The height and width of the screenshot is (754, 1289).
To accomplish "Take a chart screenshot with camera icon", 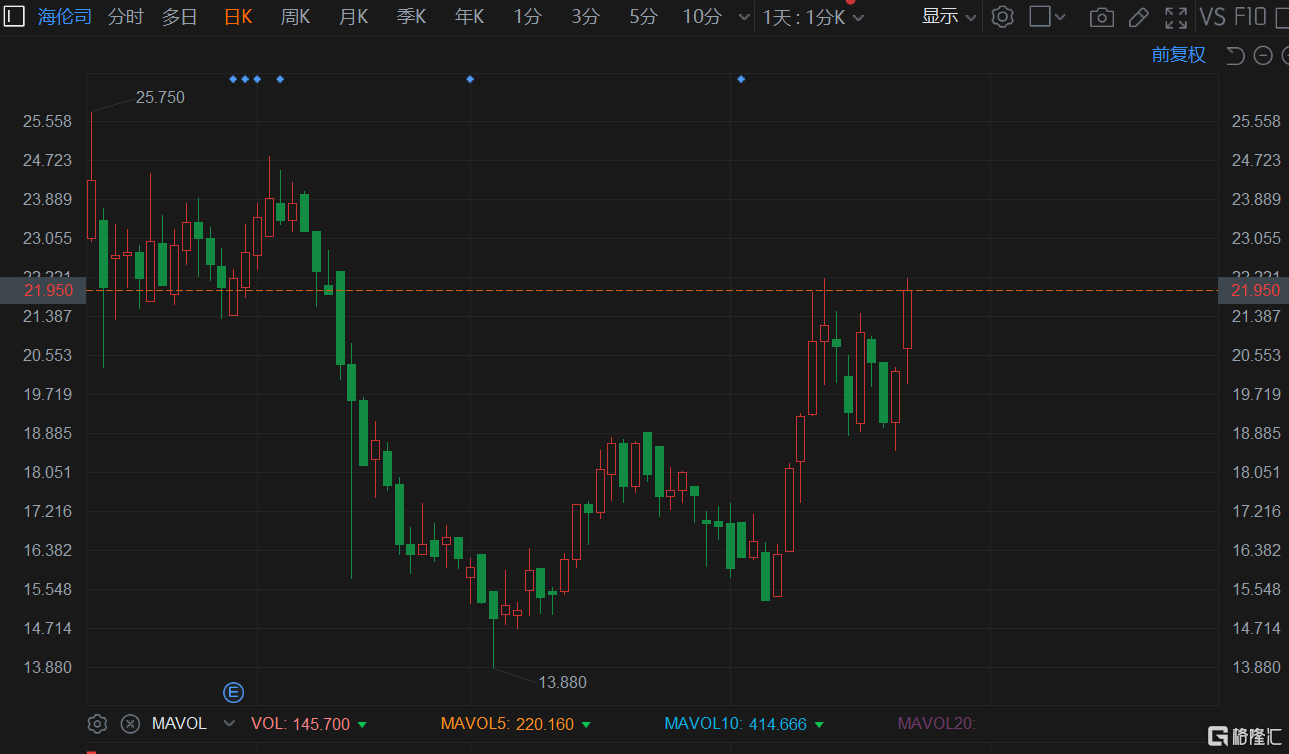I will click(x=1102, y=17).
